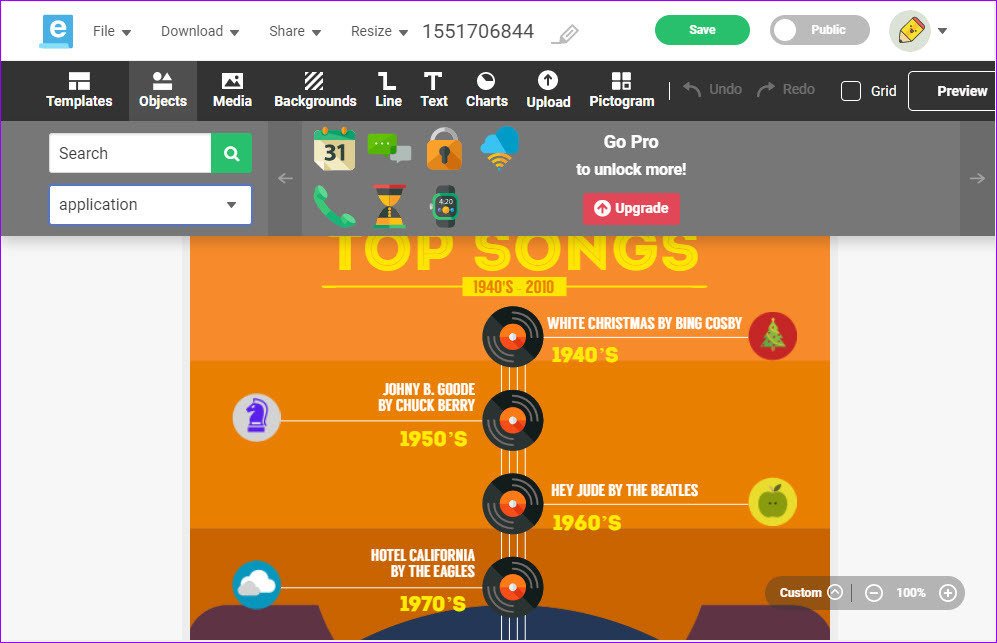Screen dimensions: 997x643
Task: Open the user avatar dropdown arrow
Action: coord(942,31)
